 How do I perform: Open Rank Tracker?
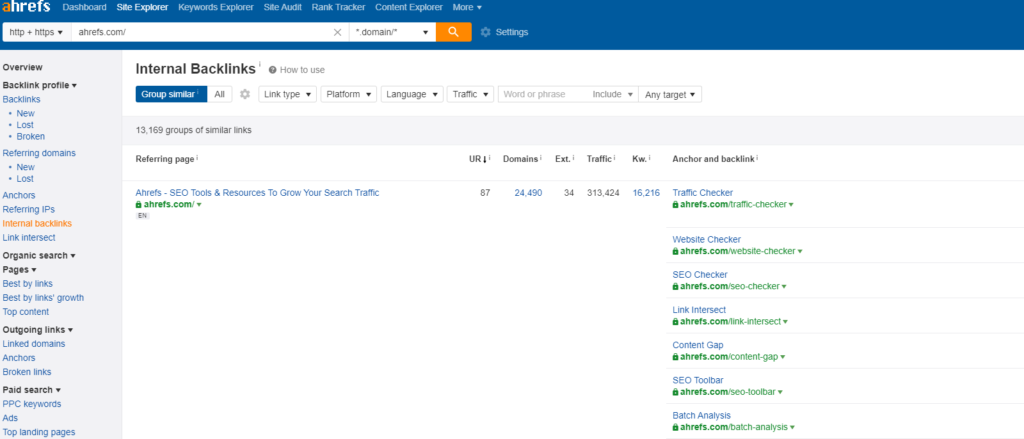point(338,7)
